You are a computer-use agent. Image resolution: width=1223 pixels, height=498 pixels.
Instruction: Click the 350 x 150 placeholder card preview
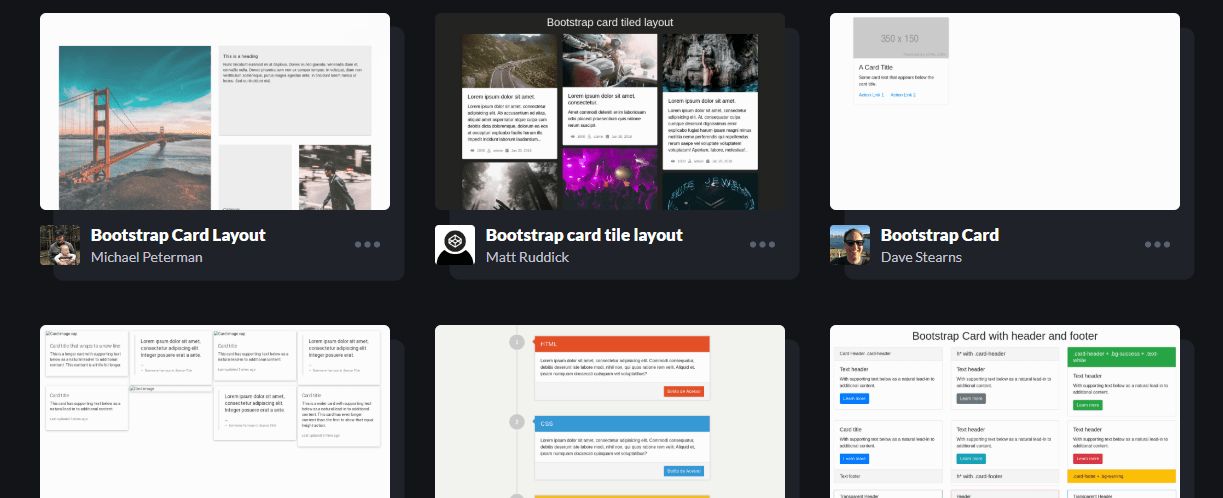coord(1005,112)
